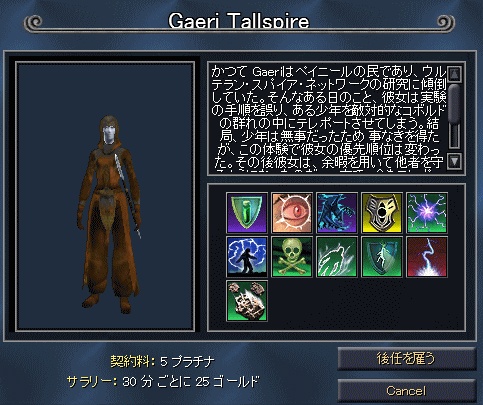Click the shield with lightning figure icon

tap(382, 257)
